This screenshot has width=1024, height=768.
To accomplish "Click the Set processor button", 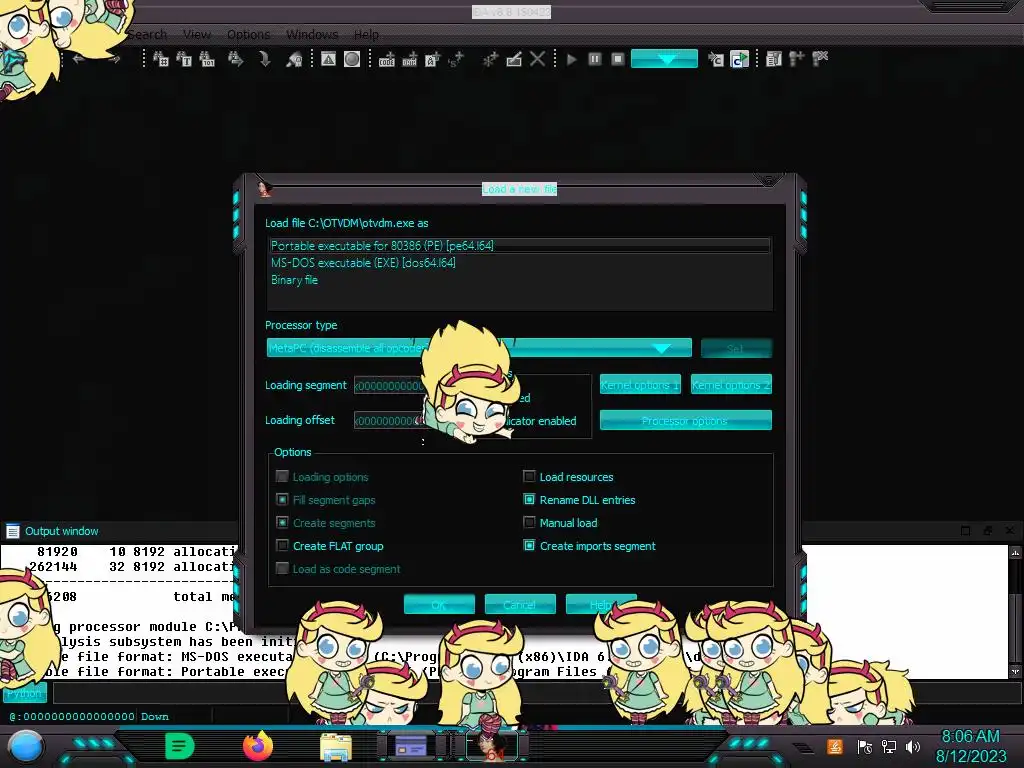I will pos(736,348).
